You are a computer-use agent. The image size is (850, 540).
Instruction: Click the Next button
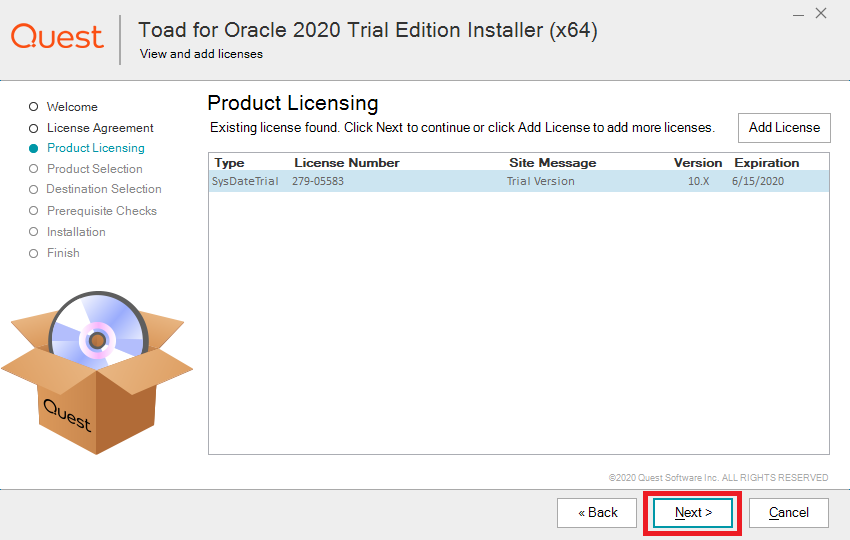(x=693, y=513)
